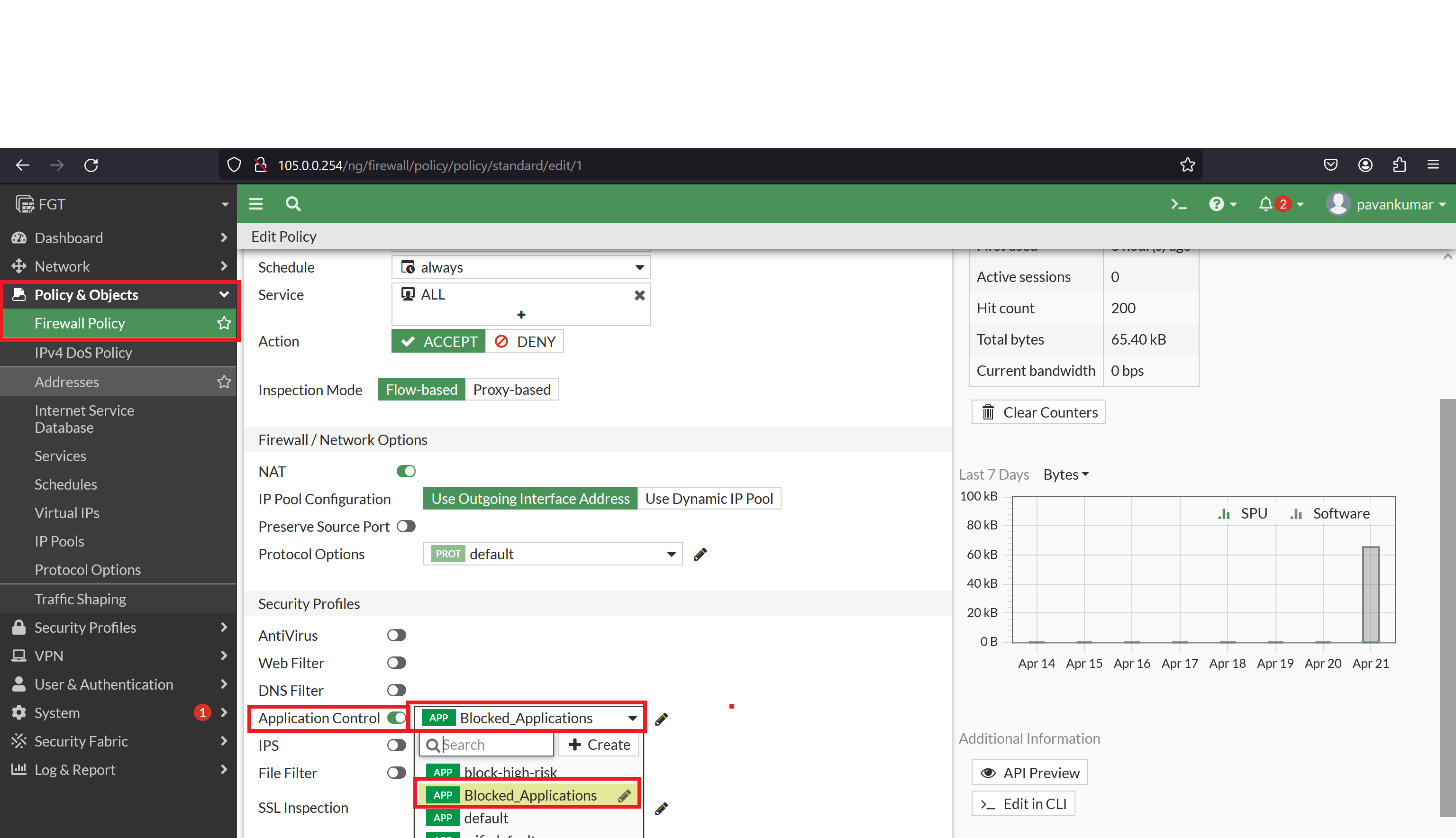Click the insecure connection lock icon
The image size is (1456, 838).
[x=261, y=165]
